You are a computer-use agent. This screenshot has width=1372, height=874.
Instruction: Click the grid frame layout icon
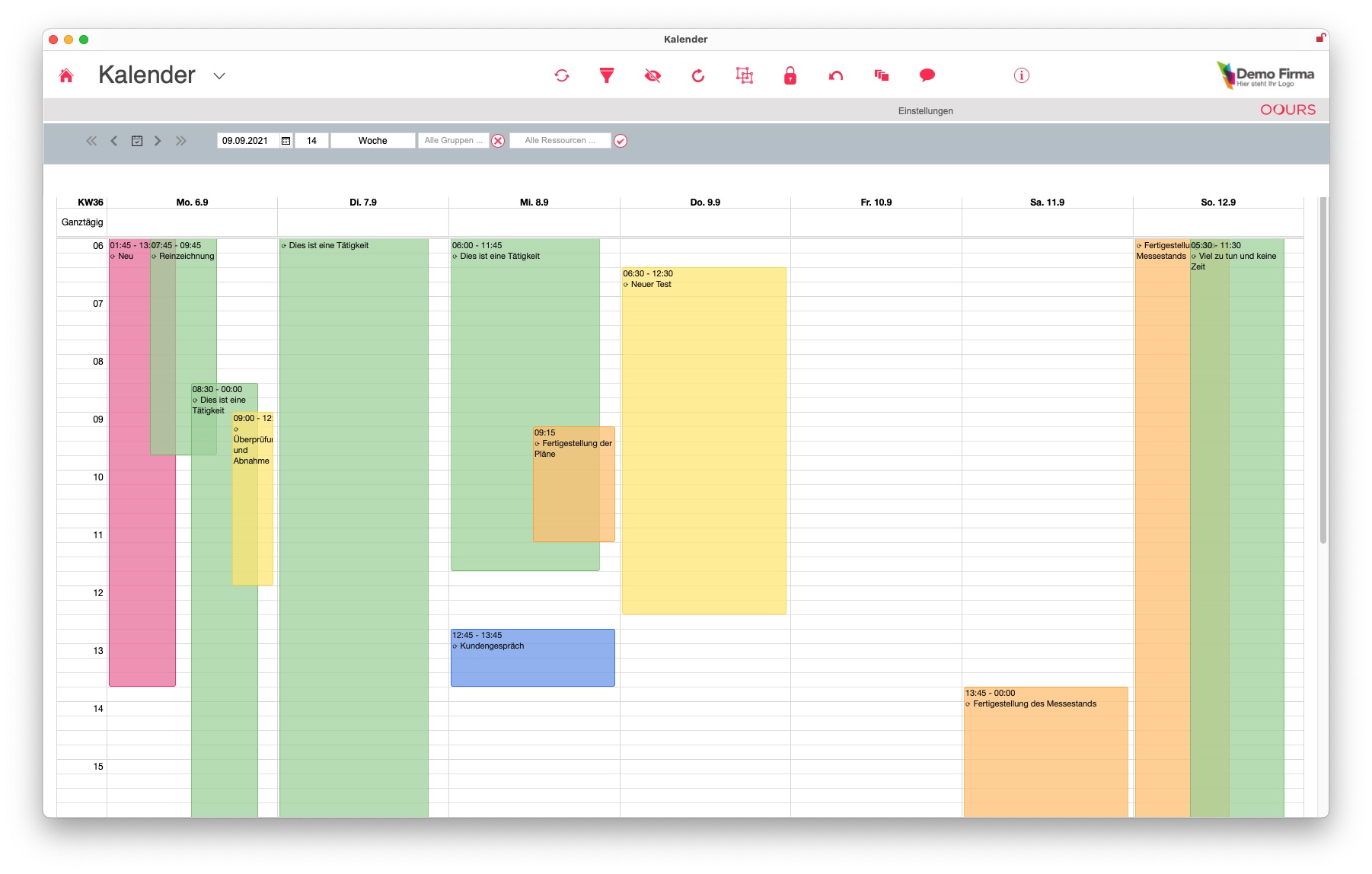pyautogui.click(x=745, y=75)
